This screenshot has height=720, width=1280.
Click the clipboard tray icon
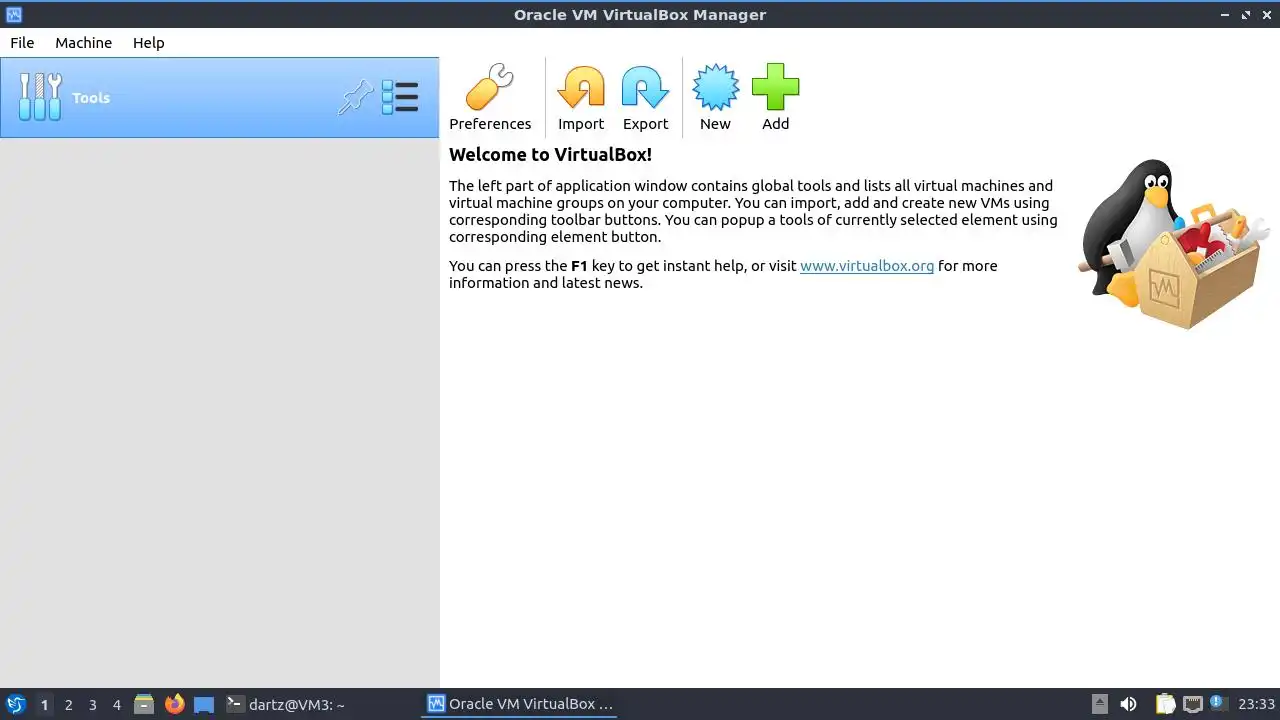tap(1165, 704)
